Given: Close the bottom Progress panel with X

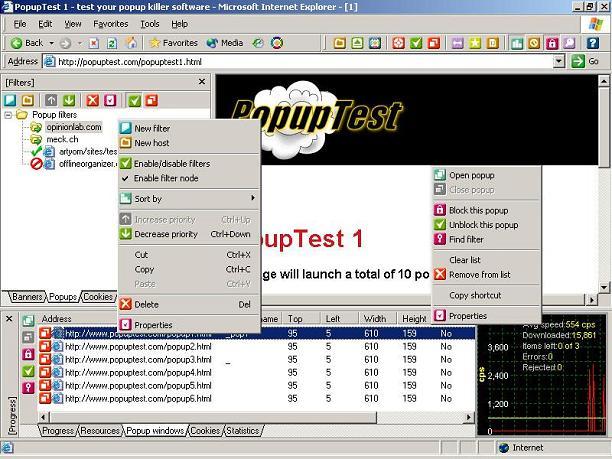Looking at the screenshot, I should (x=9, y=319).
